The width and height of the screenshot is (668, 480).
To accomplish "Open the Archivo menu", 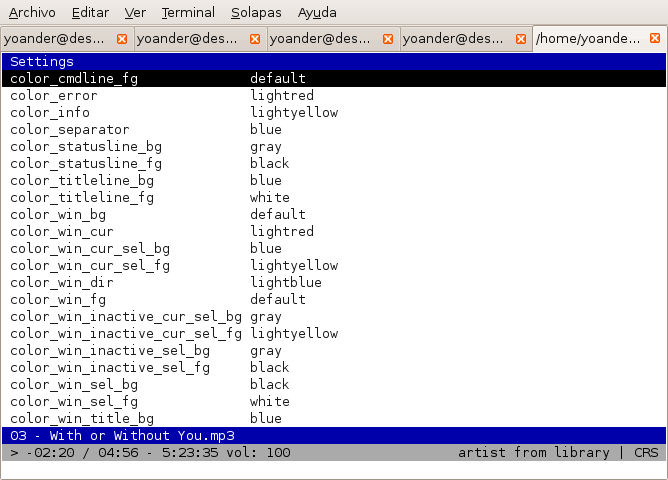I will click(x=32, y=13).
